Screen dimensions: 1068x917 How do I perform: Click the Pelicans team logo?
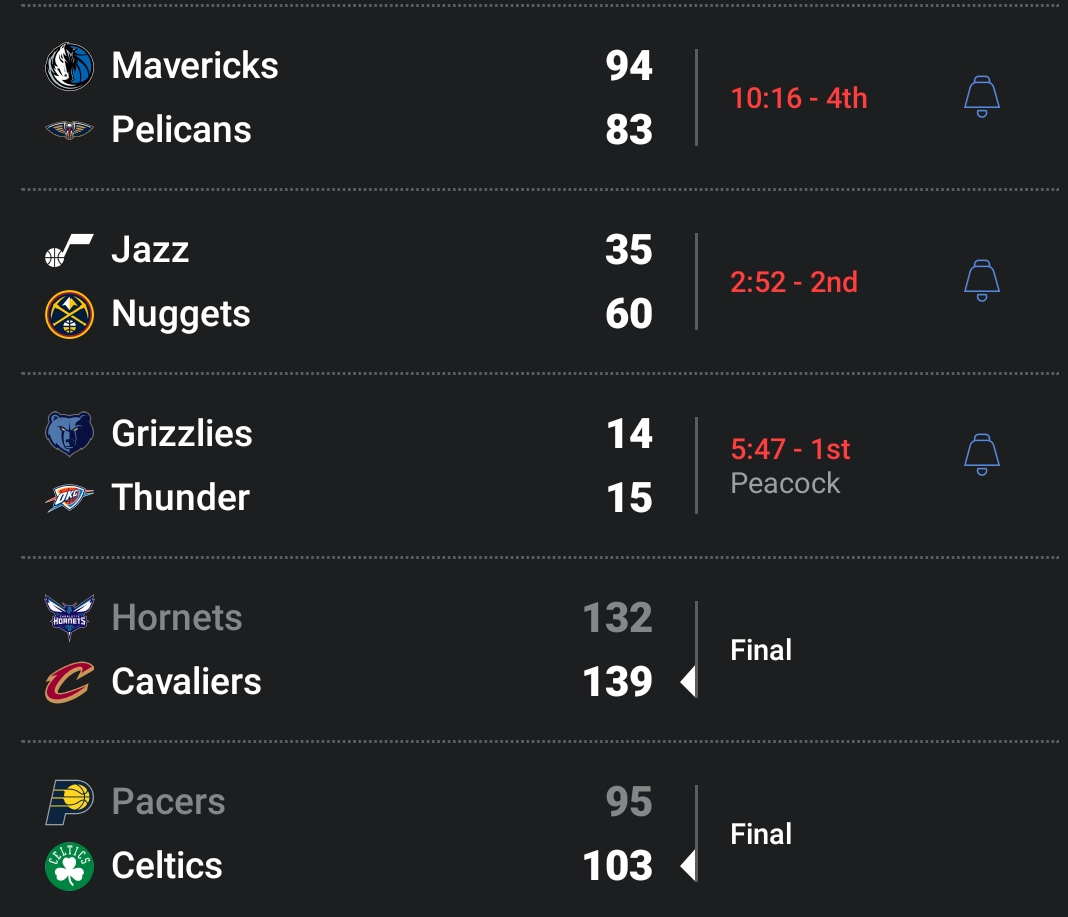coord(69,130)
